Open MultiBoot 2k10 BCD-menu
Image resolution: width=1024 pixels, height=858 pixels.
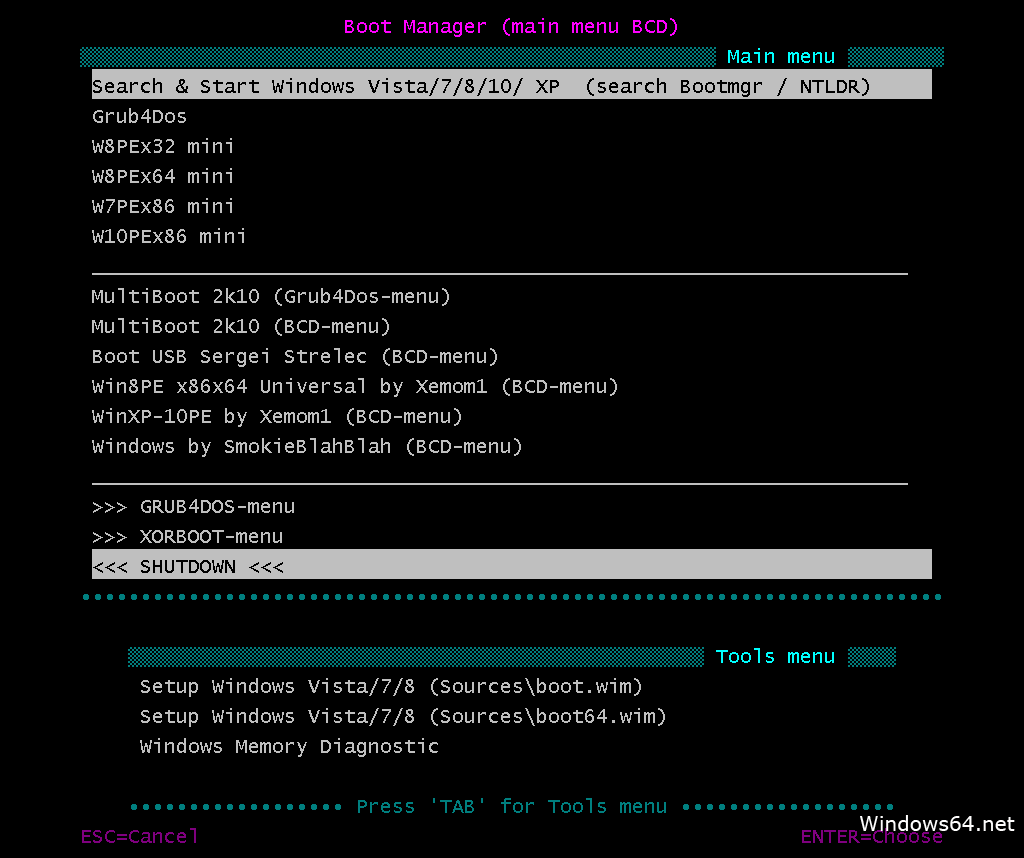point(240,326)
